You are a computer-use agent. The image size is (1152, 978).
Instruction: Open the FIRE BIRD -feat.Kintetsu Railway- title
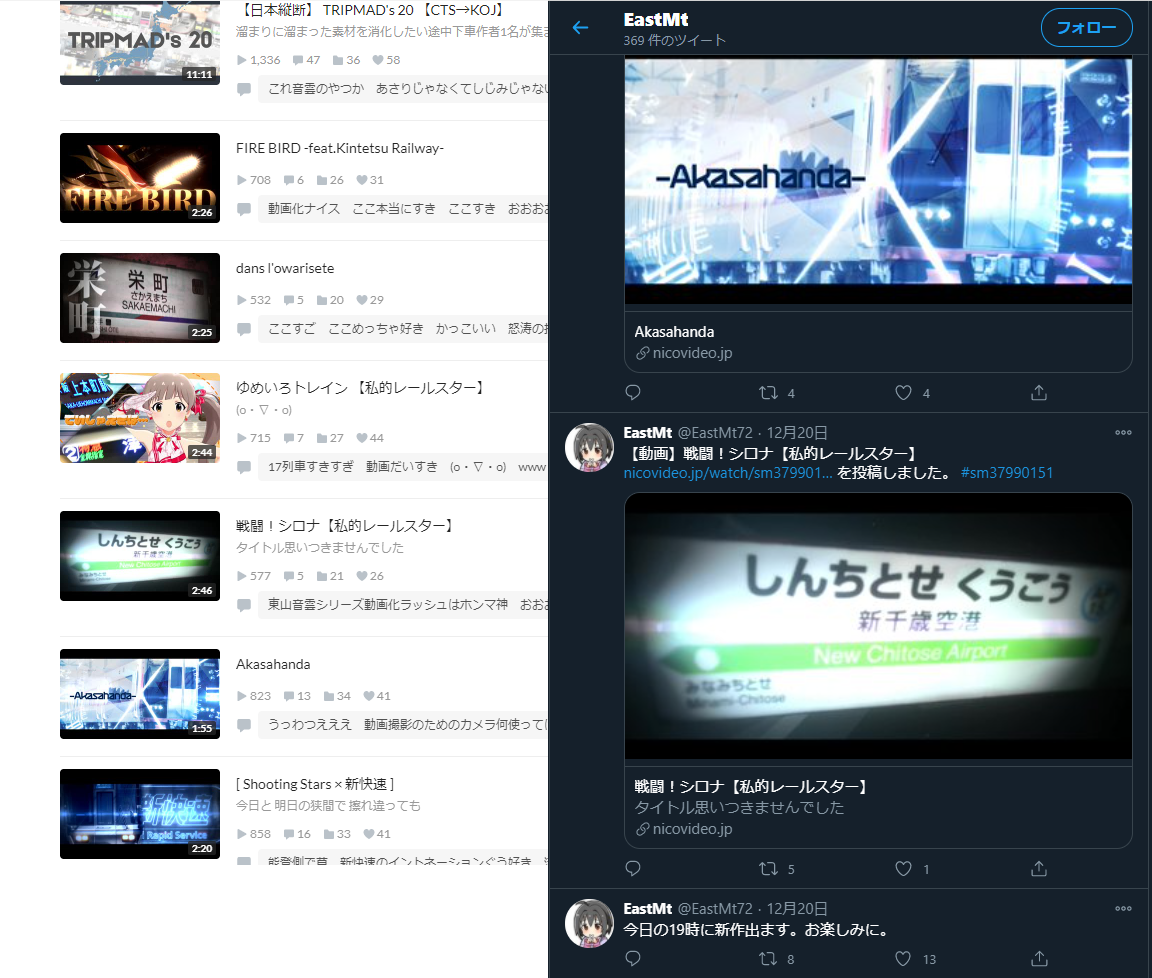(339, 148)
